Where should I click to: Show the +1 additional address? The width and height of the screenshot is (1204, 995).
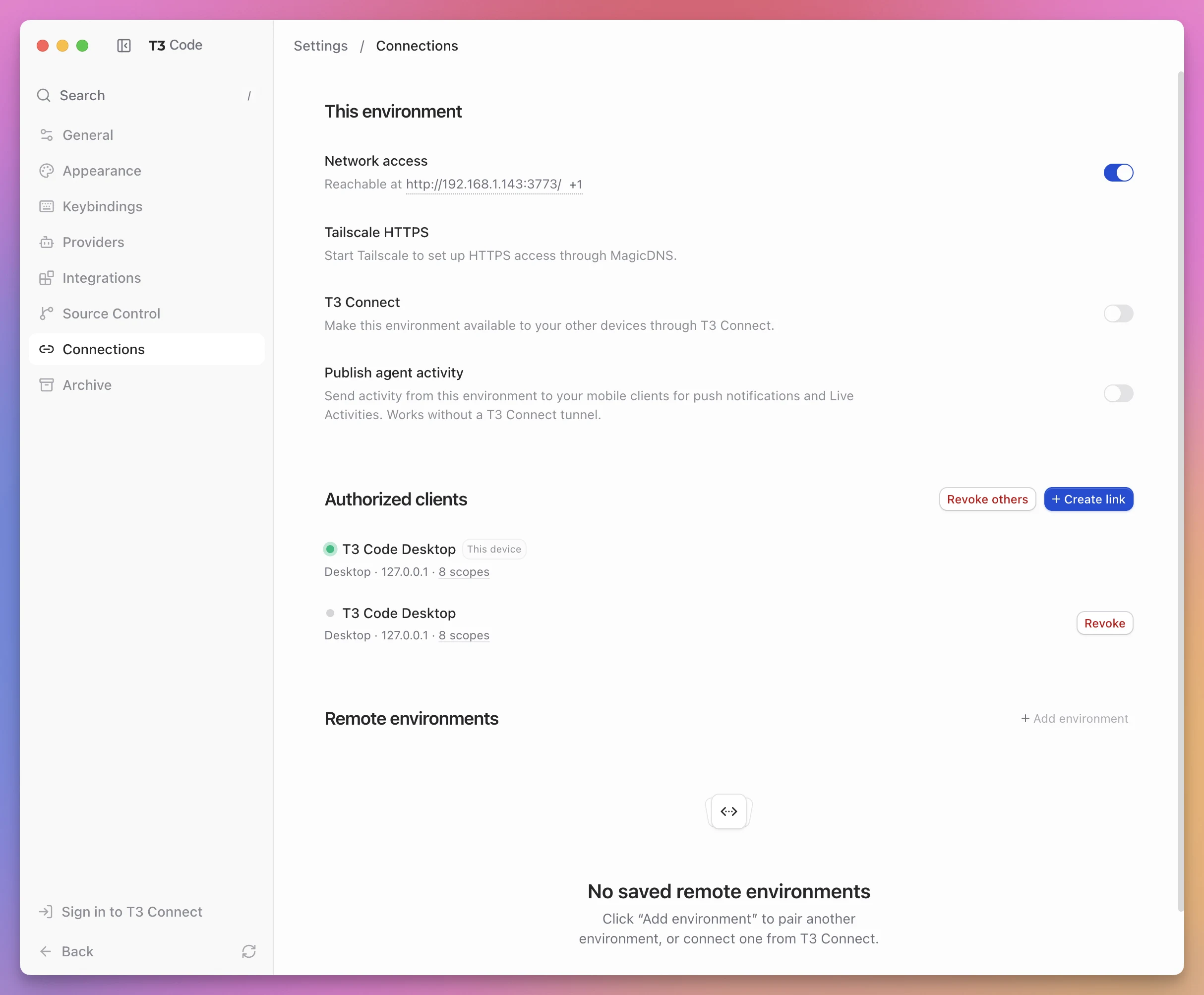(575, 185)
